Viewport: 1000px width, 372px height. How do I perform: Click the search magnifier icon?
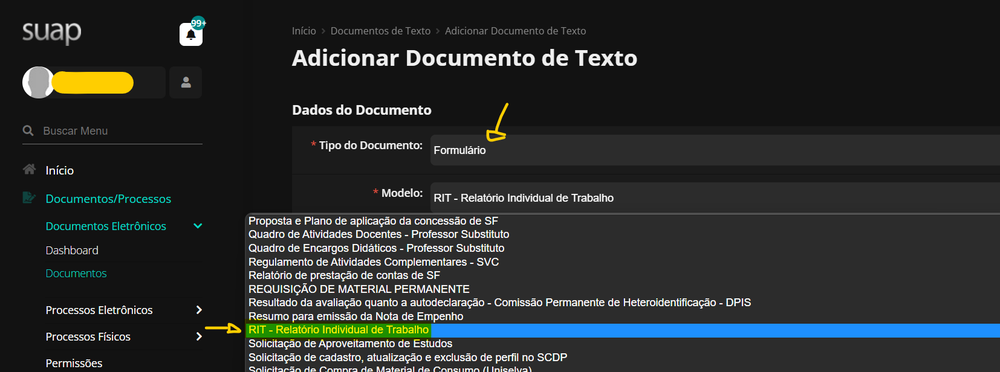[x=28, y=131]
